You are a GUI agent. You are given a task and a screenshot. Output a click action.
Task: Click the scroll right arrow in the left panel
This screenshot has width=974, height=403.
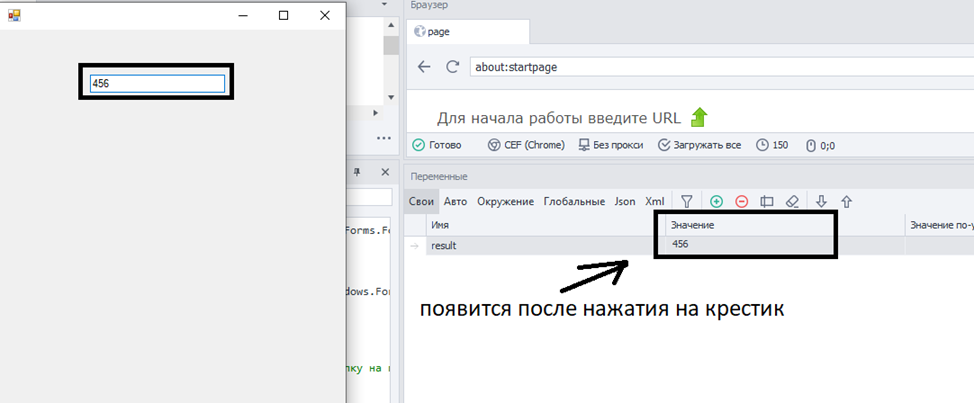(x=375, y=113)
